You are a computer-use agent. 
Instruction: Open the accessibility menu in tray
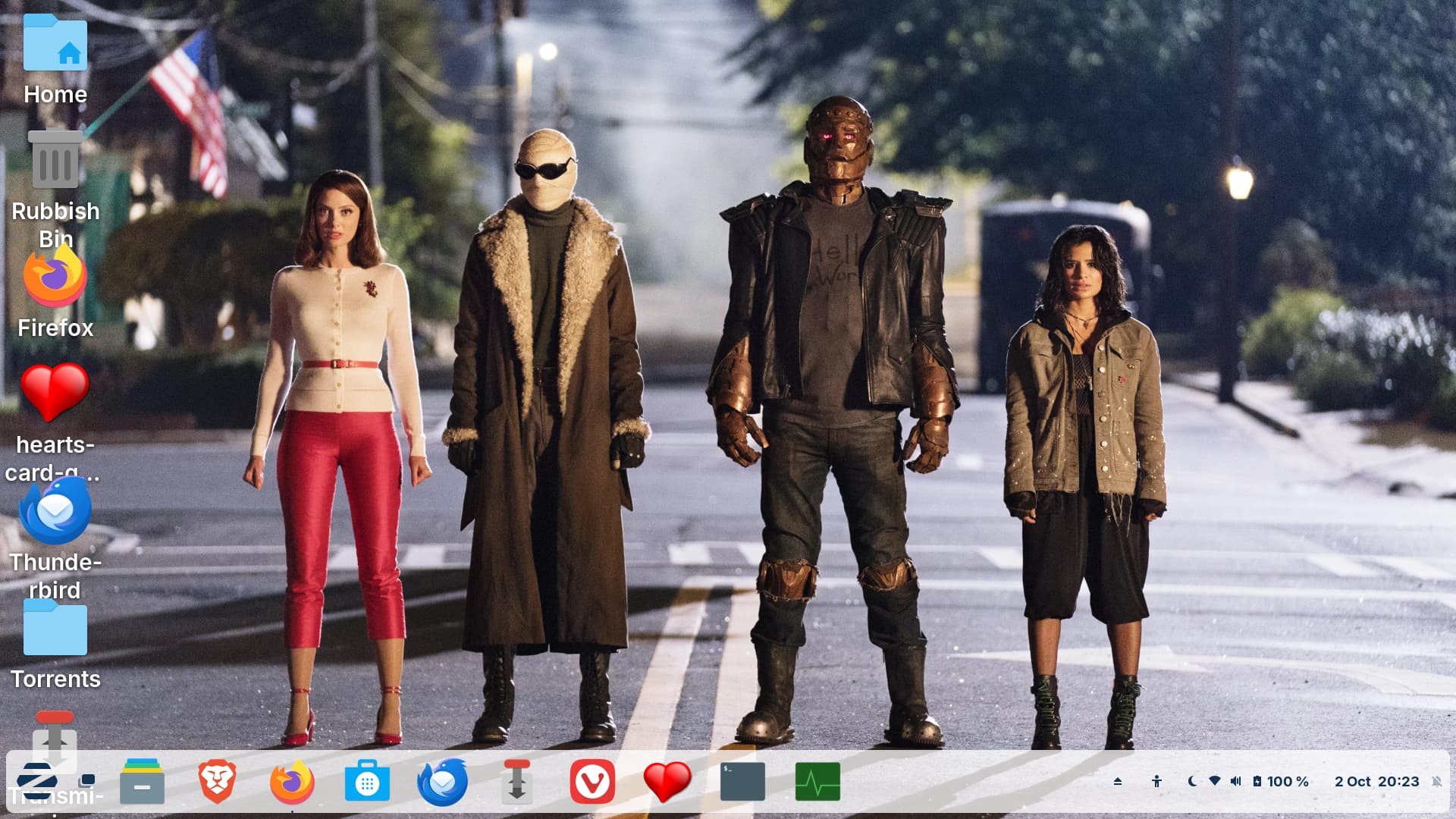[x=1156, y=782]
